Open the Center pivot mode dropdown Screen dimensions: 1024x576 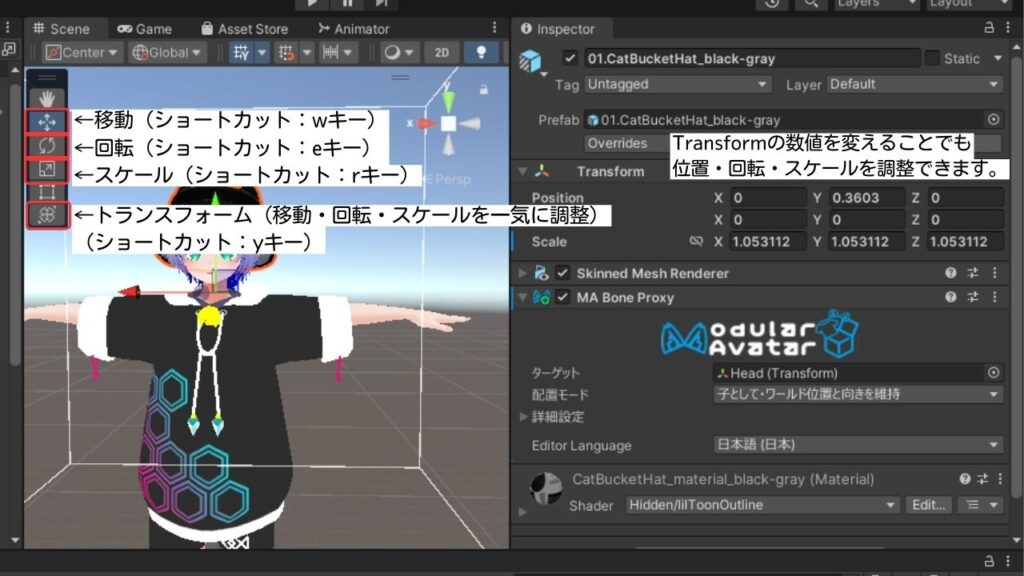tap(82, 53)
